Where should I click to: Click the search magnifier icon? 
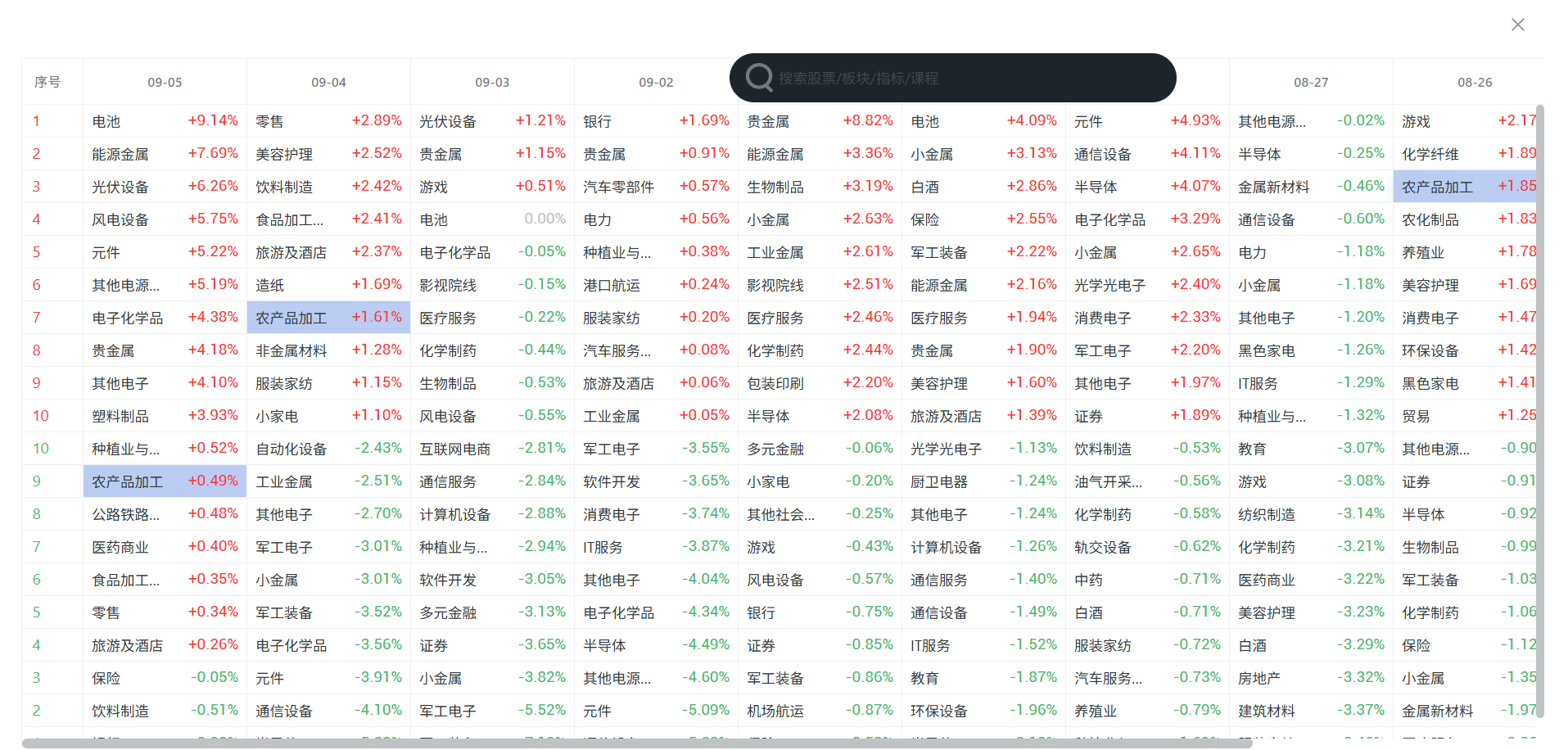(x=759, y=78)
